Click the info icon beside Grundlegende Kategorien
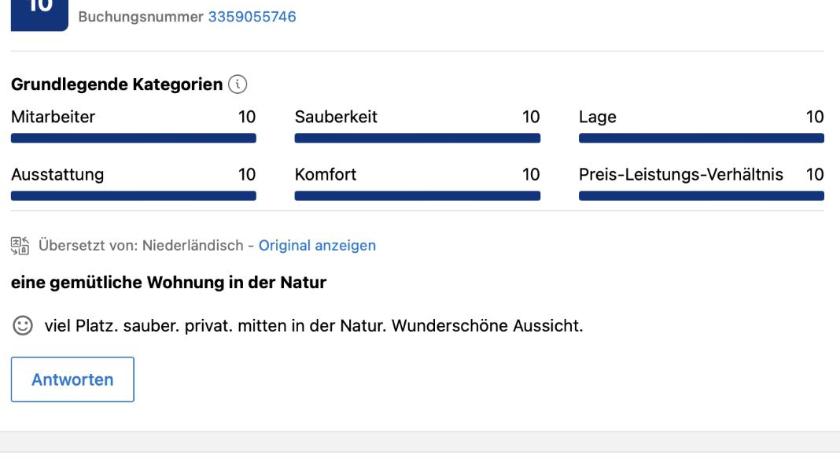This screenshot has width=840, height=460. (238, 85)
